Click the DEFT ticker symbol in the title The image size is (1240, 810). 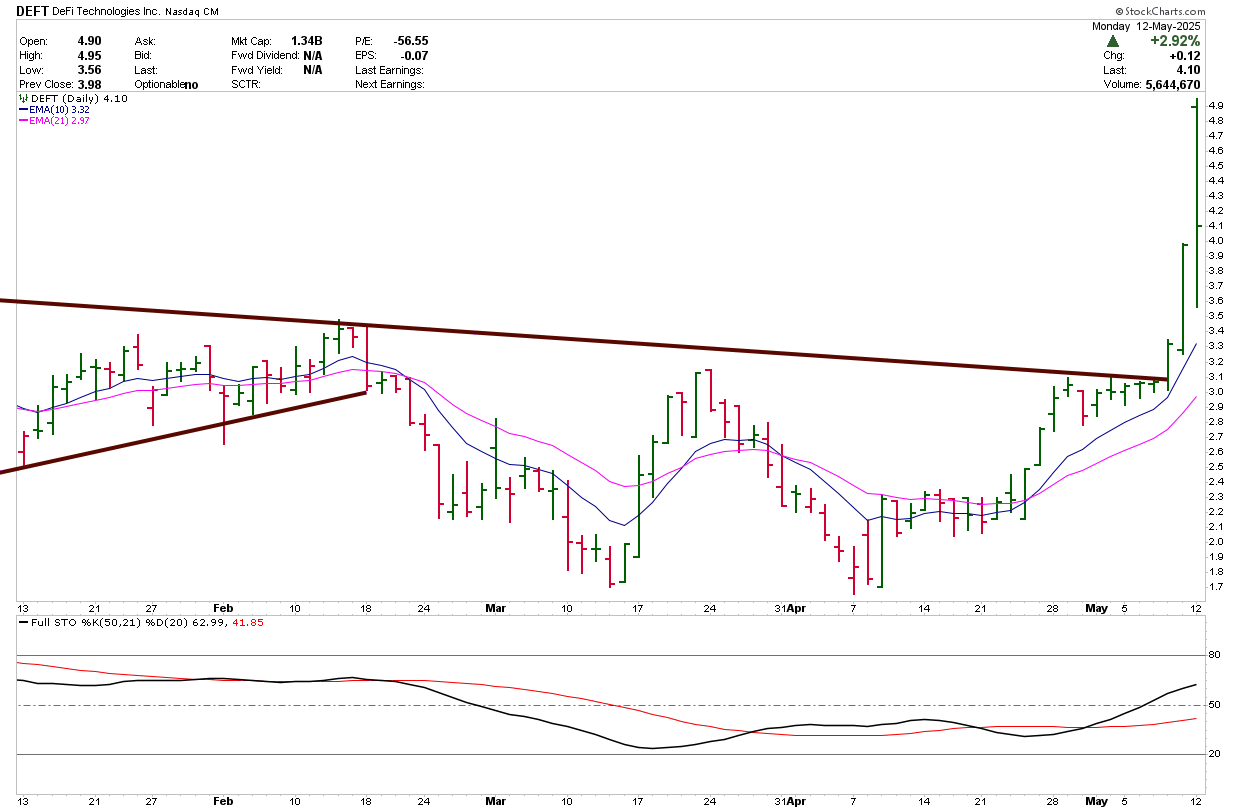coord(33,12)
